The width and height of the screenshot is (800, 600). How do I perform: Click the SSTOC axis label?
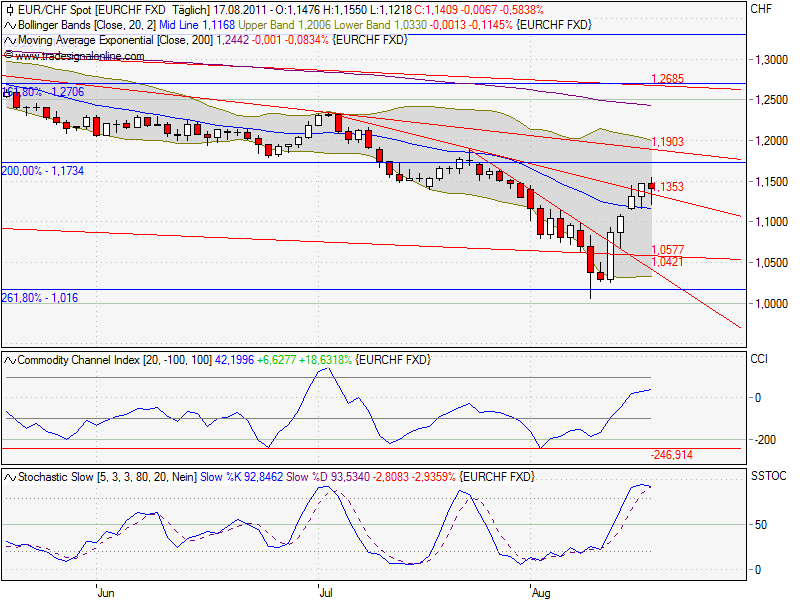click(768, 477)
